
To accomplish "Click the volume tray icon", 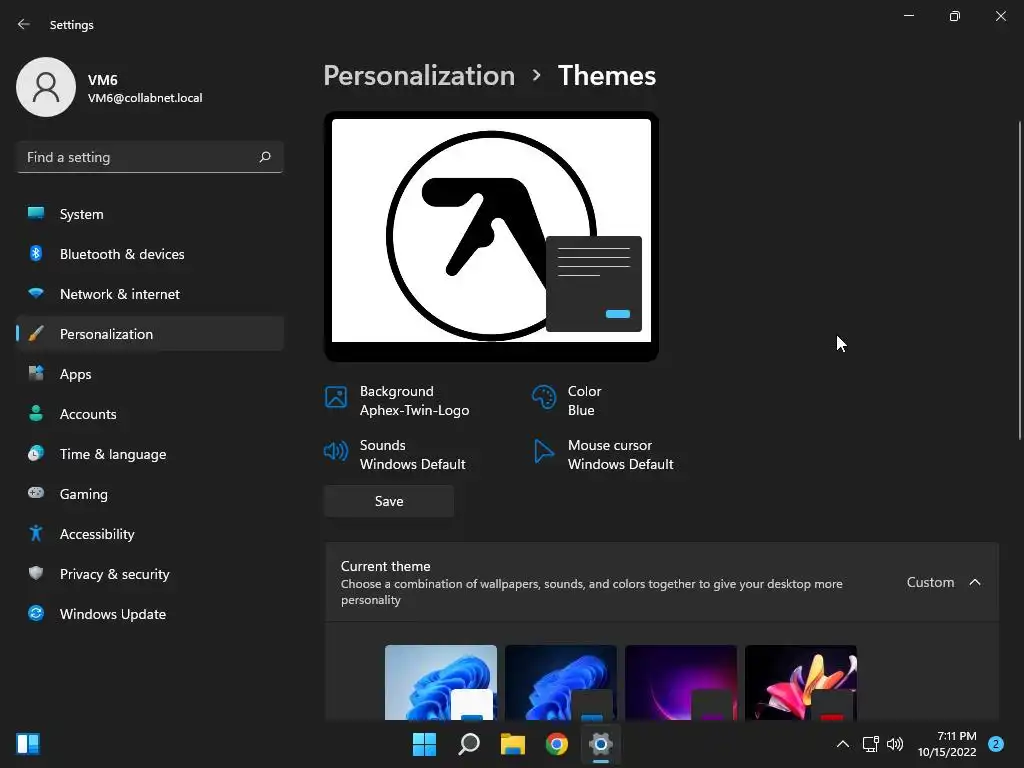I will [895, 744].
